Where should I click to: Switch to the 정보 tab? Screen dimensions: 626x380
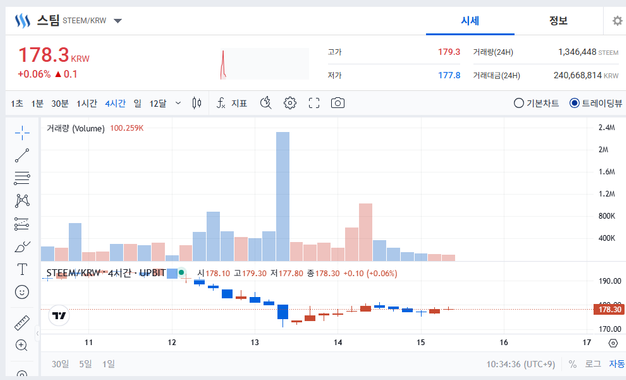pyautogui.click(x=558, y=21)
